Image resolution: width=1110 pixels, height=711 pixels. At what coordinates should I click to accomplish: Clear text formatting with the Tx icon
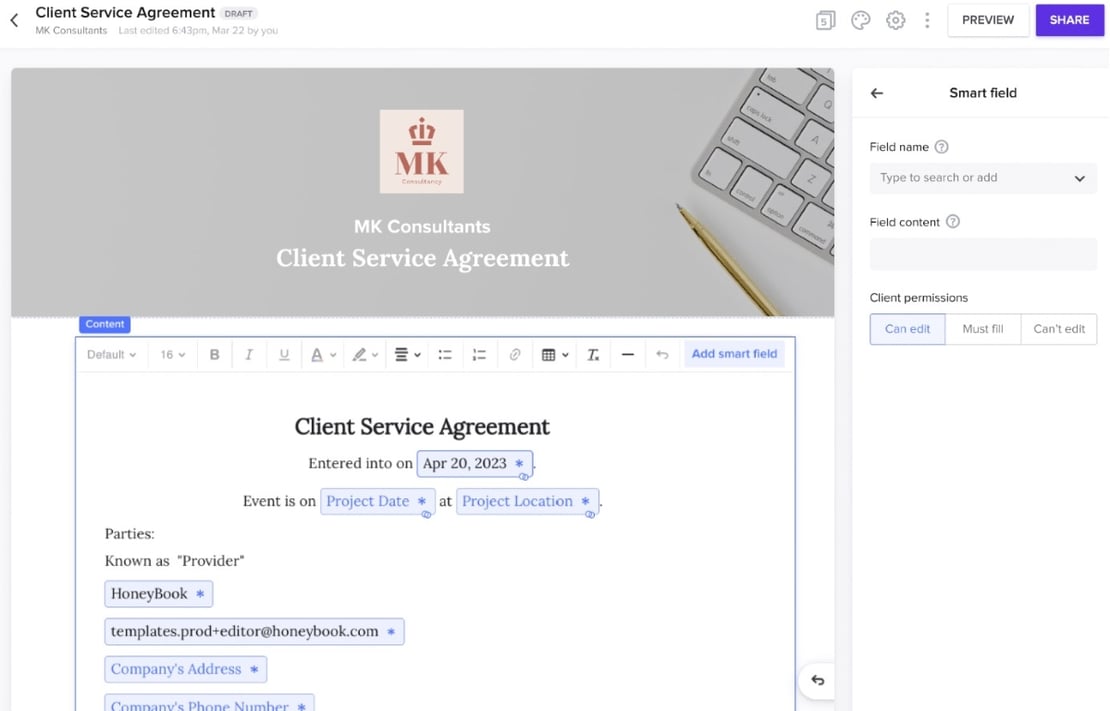click(594, 354)
